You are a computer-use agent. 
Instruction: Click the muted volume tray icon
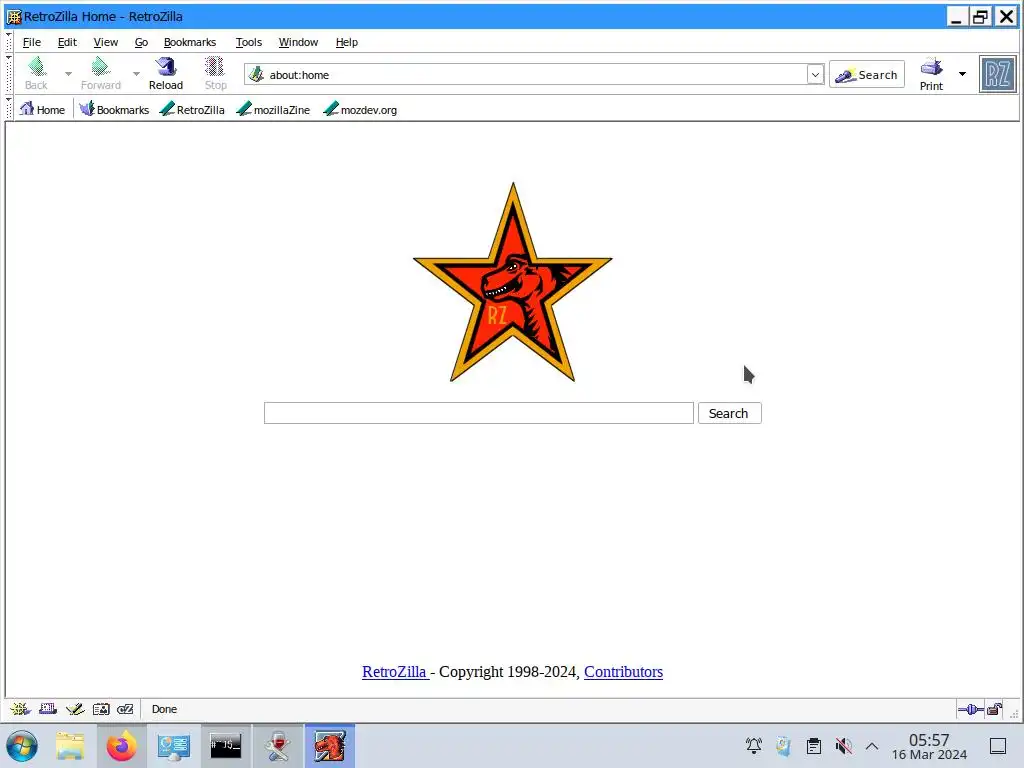tap(843, 746)
